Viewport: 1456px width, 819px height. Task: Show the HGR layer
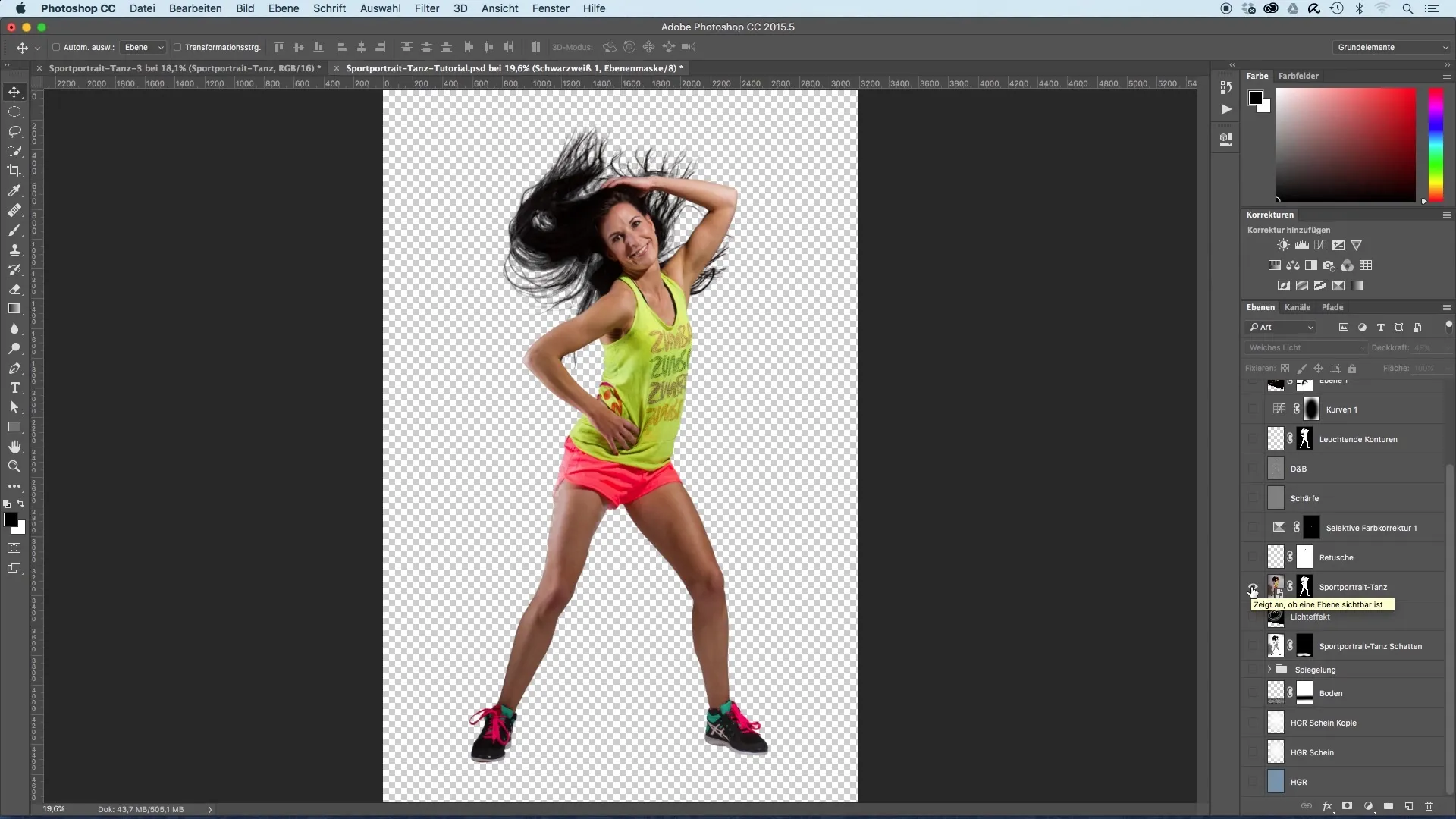(1253, 782)
